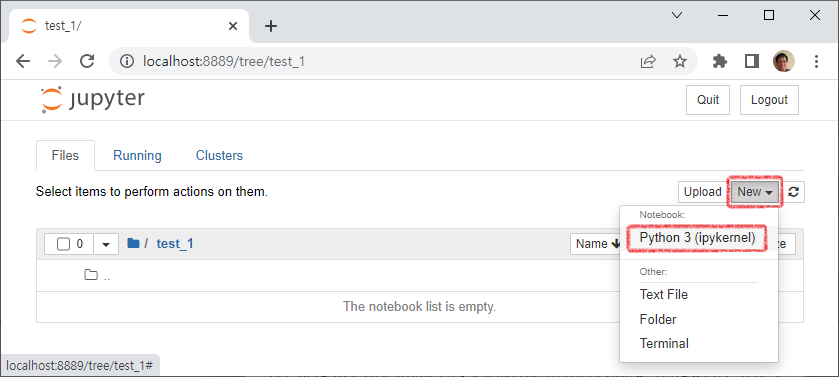Bookmark this tab with star
The height and width of the screenshot is (377, 839).
pyautogui.click(x=680, y=61)
